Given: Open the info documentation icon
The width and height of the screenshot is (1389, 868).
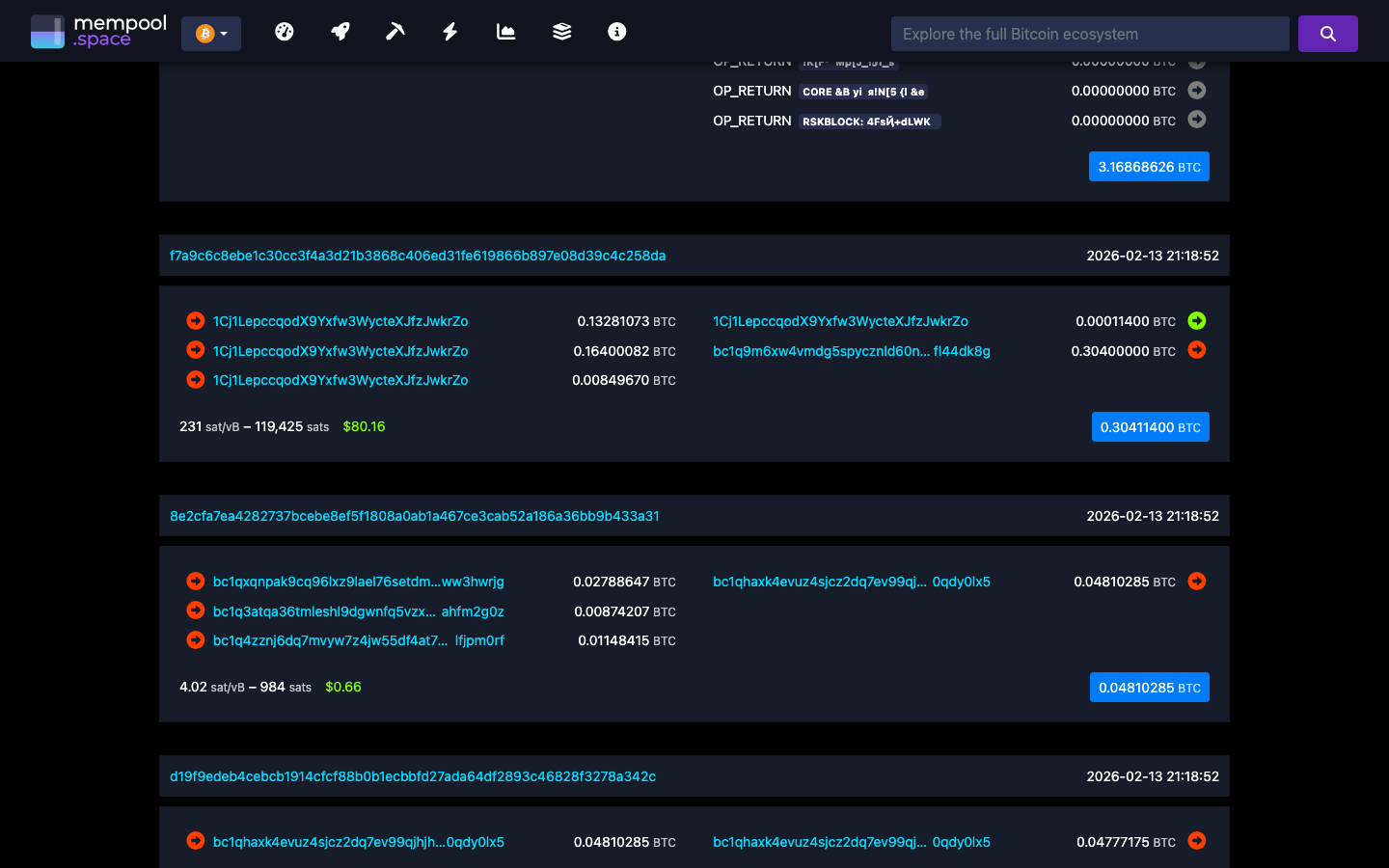Looking at the screenshot, I should click(616, 31).
